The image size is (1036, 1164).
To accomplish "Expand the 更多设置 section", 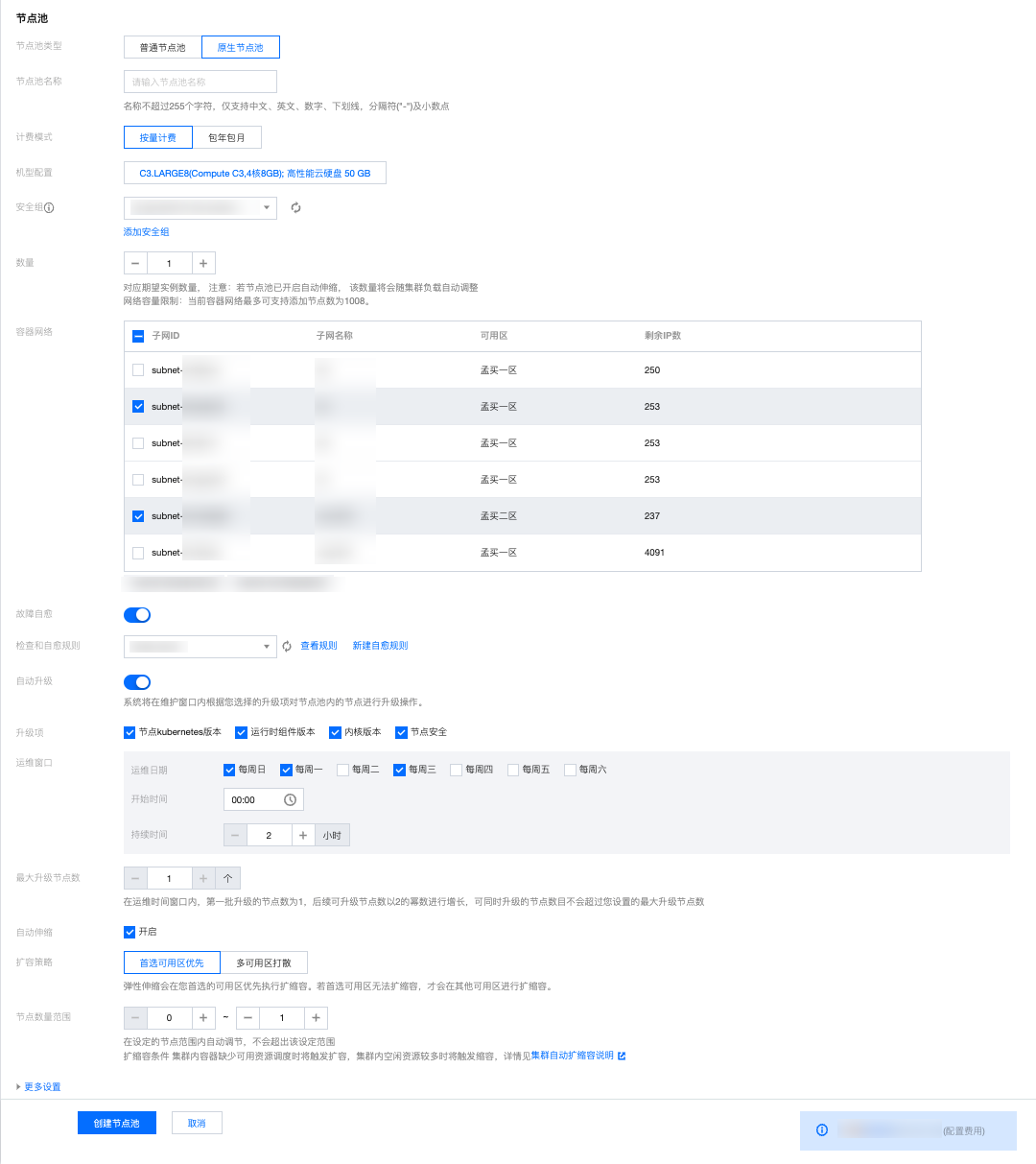I will pyautogui.click(x=38, y=1086).
